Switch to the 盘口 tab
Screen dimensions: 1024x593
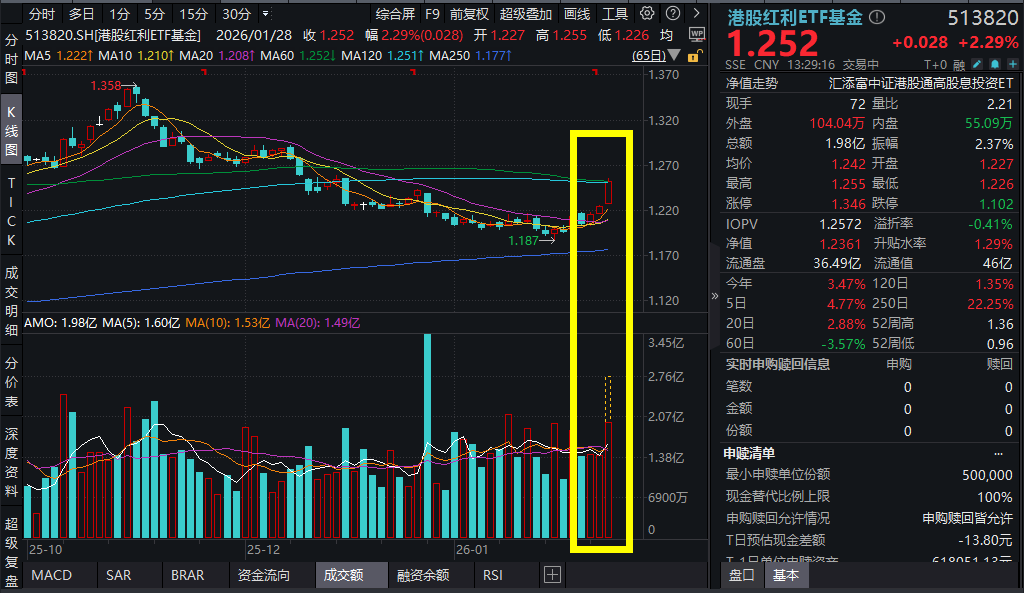point(740,576)
